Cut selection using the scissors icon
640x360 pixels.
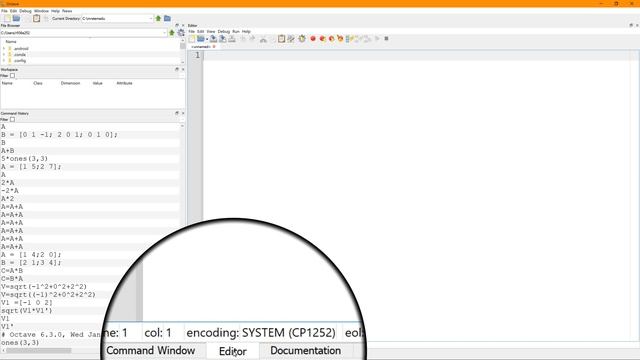[263, 39]
